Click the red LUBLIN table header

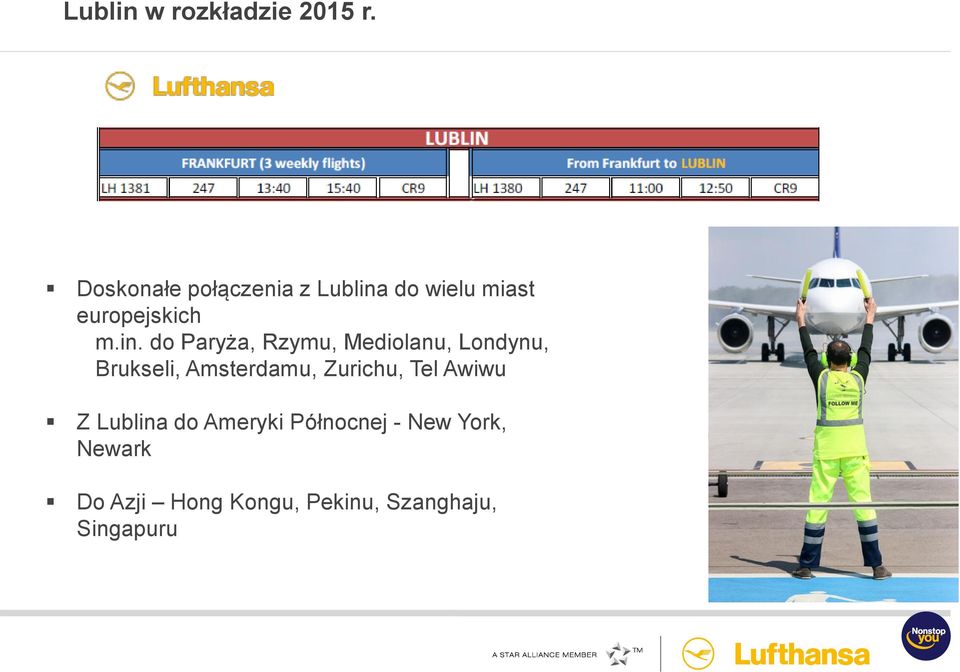(x=458, y=138)
